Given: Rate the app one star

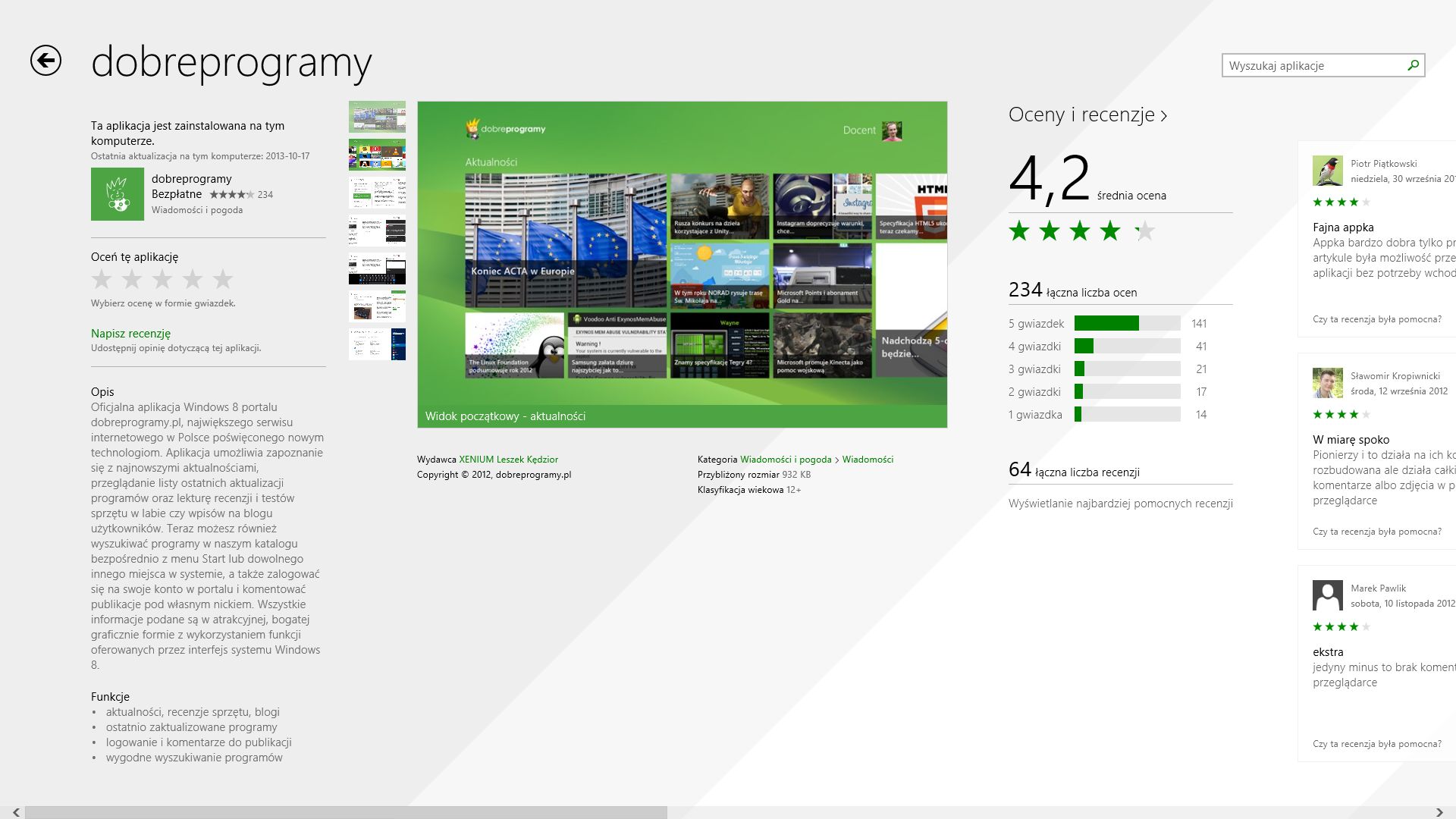Looking at the screenshot, I should pos(102,279).
